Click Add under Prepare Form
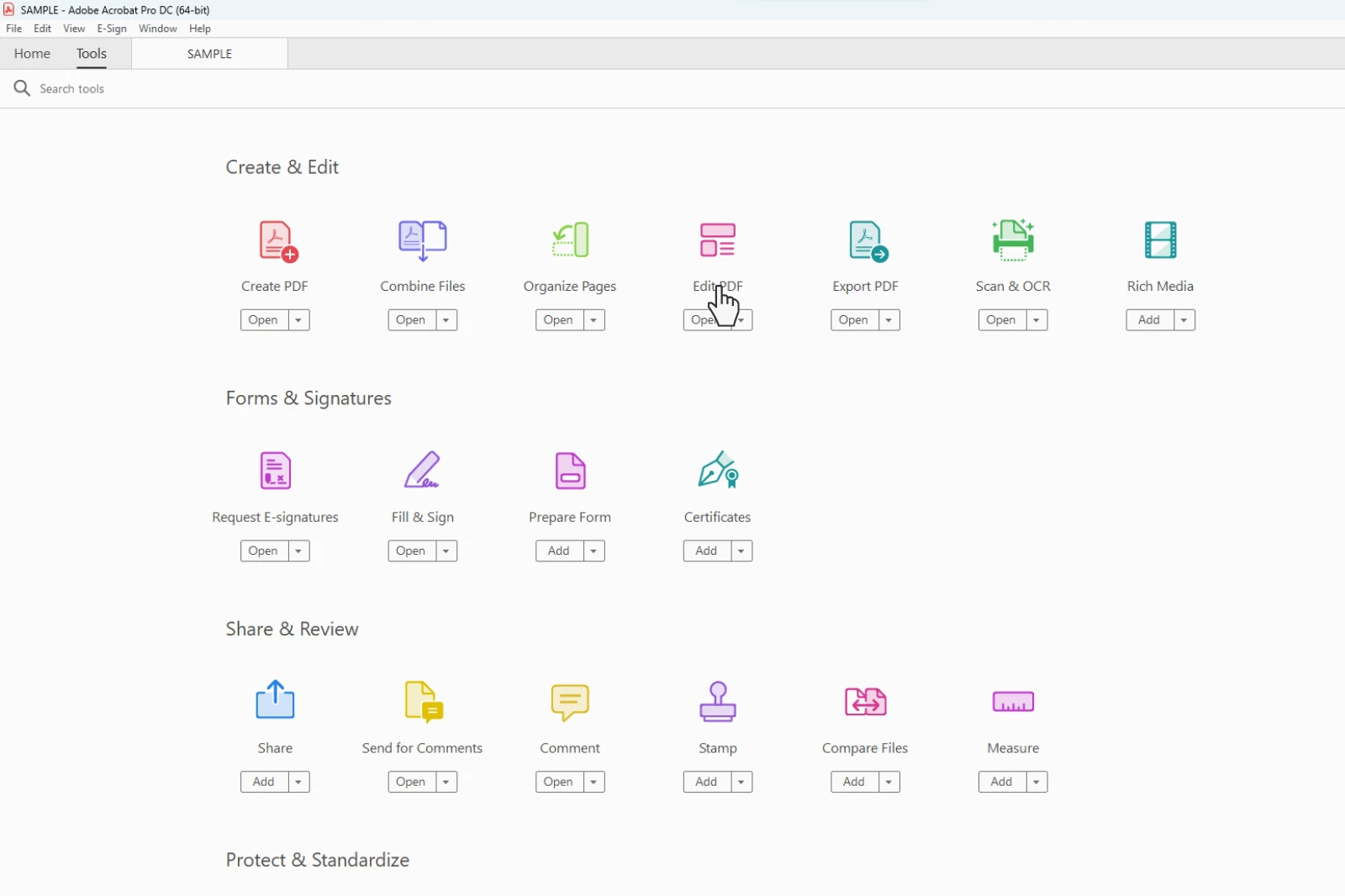The height and width of the screenshot is (896, 1345). (x=559, y=551)
